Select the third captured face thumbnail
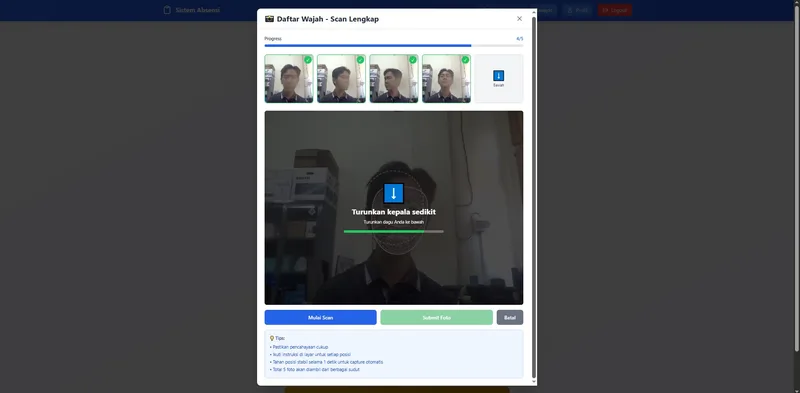This screenshot has height=393, width=800. (394, 79)
